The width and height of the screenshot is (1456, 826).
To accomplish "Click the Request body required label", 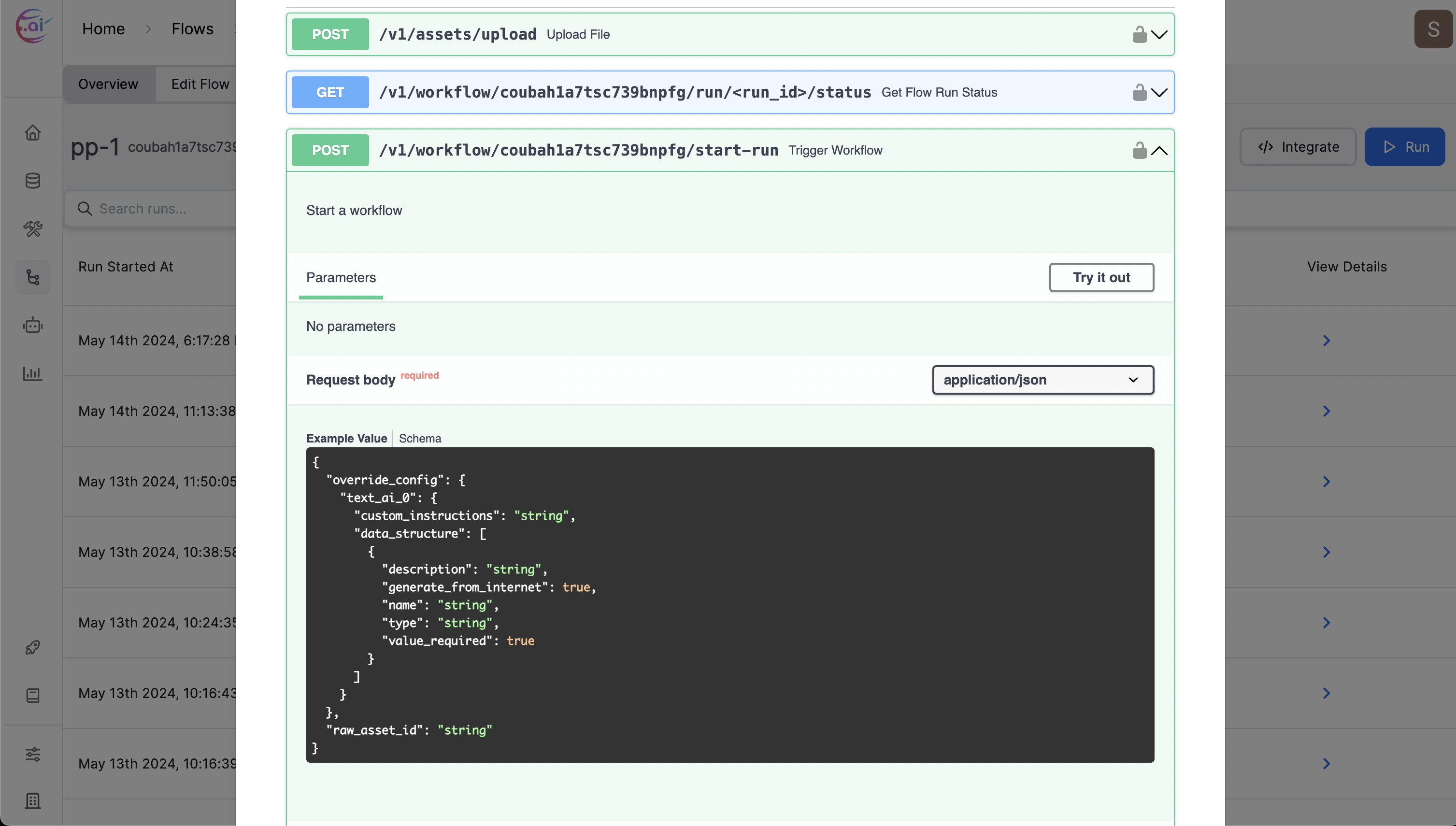I will [372, 379].
